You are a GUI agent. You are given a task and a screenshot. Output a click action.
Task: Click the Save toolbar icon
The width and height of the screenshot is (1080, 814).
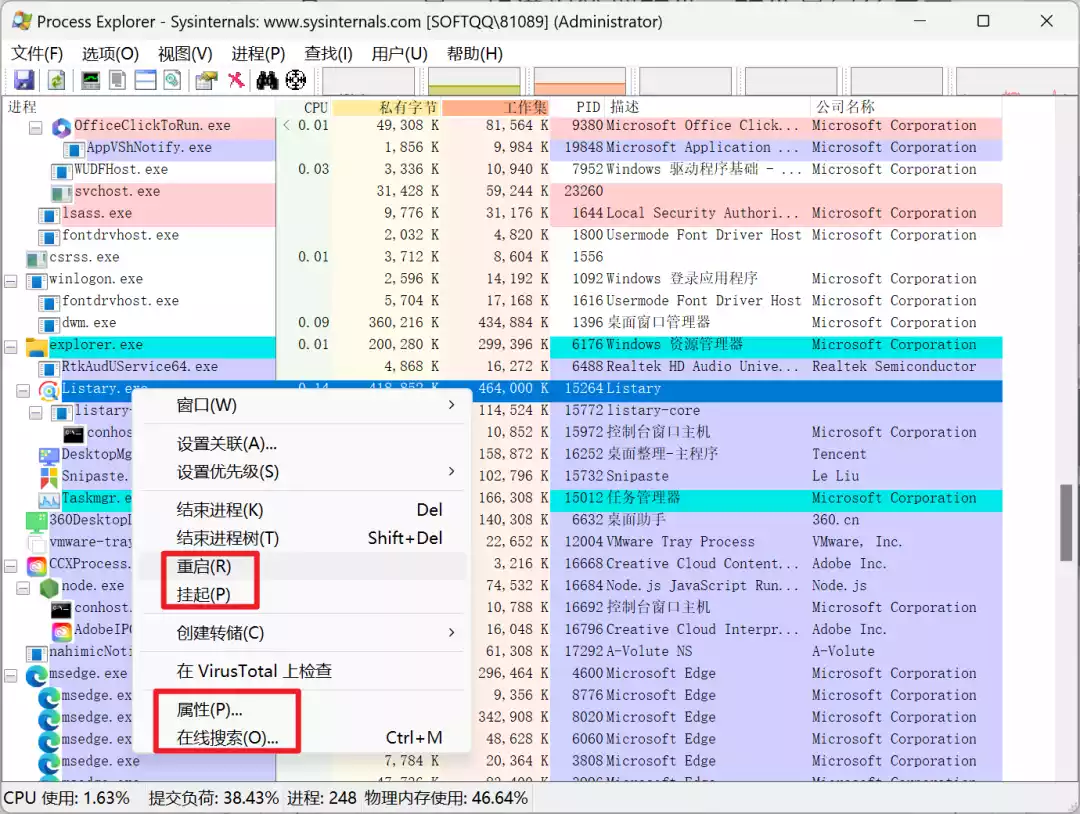coord(24,81)
